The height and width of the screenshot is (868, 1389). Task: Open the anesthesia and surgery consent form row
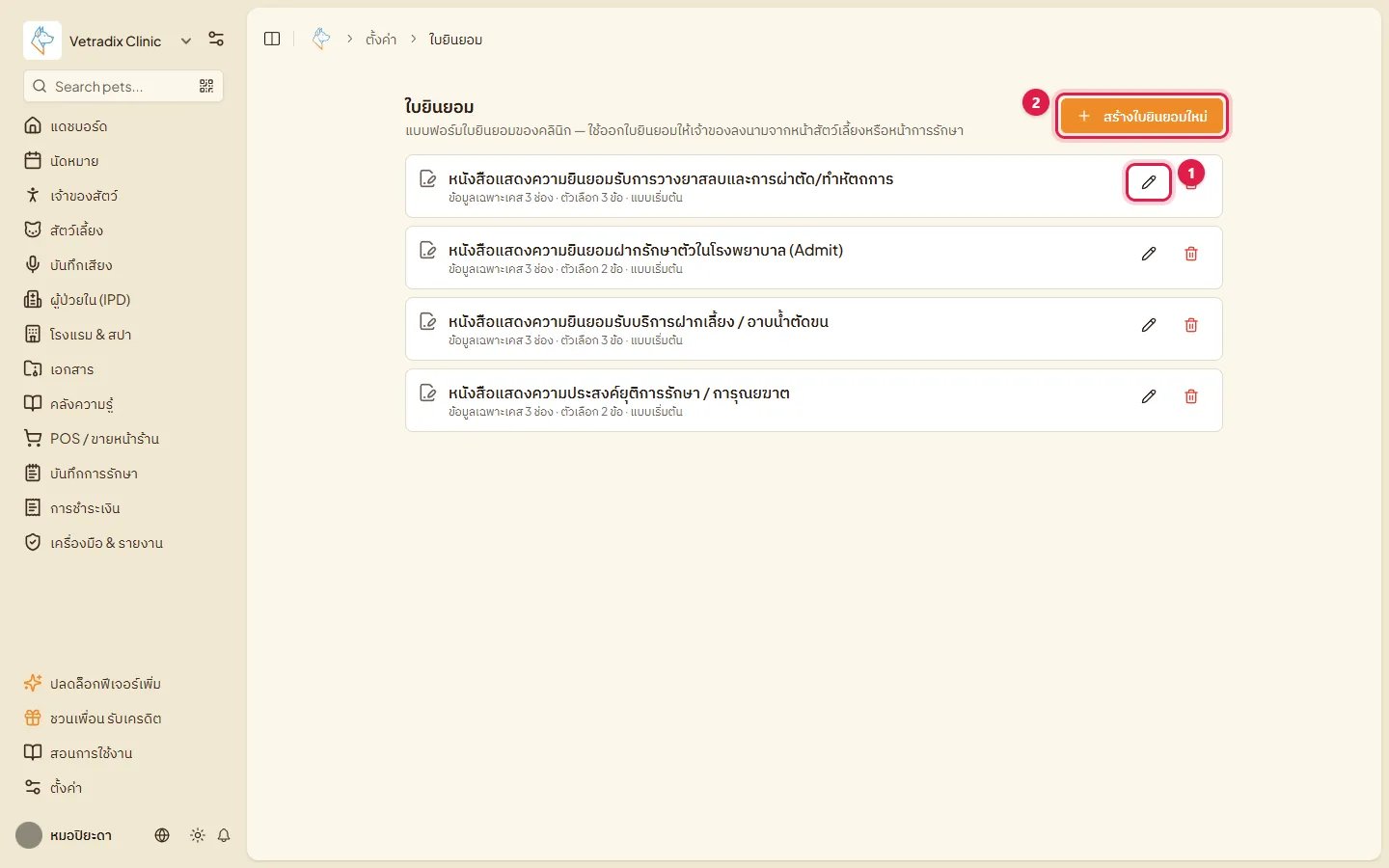[814, 186]
